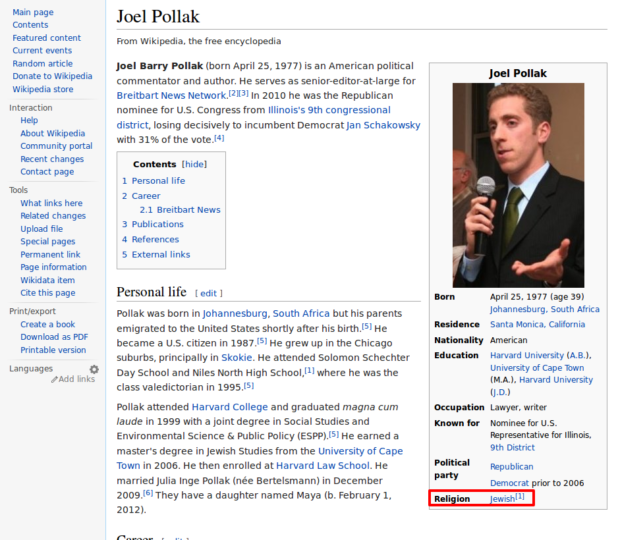
Task: Click Download as PDF
Action: point(54,337)
